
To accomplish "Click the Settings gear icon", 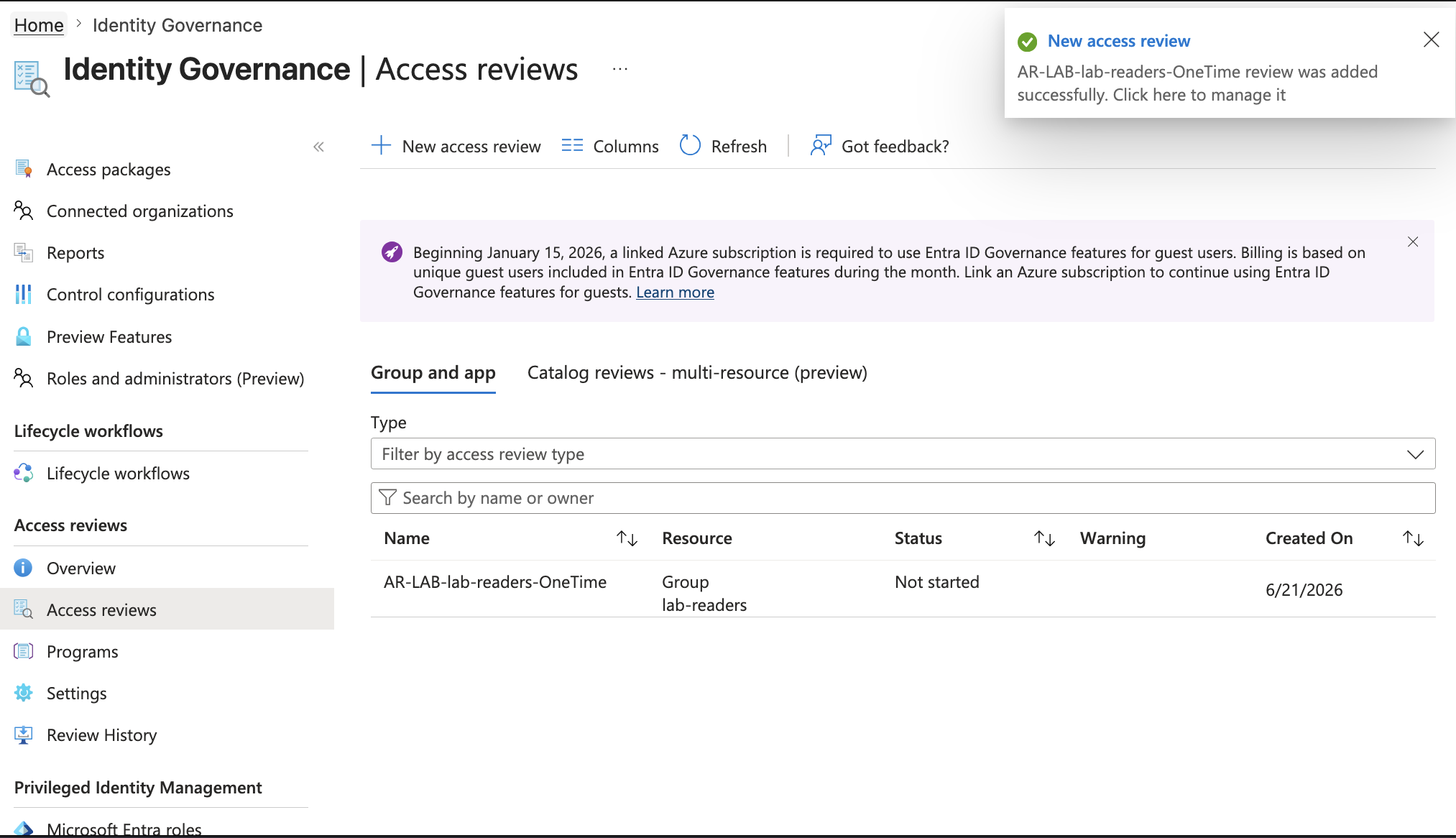I will [x=24, y=693].
